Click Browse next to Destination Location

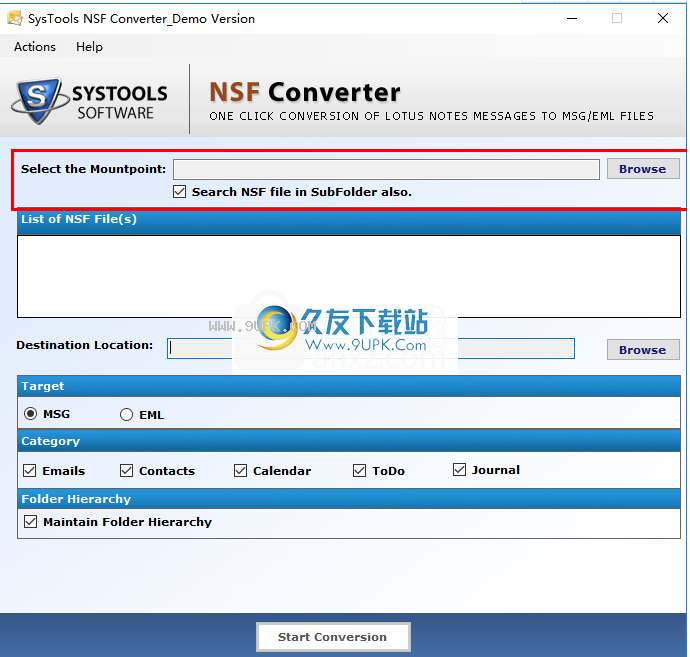[643, 350]
